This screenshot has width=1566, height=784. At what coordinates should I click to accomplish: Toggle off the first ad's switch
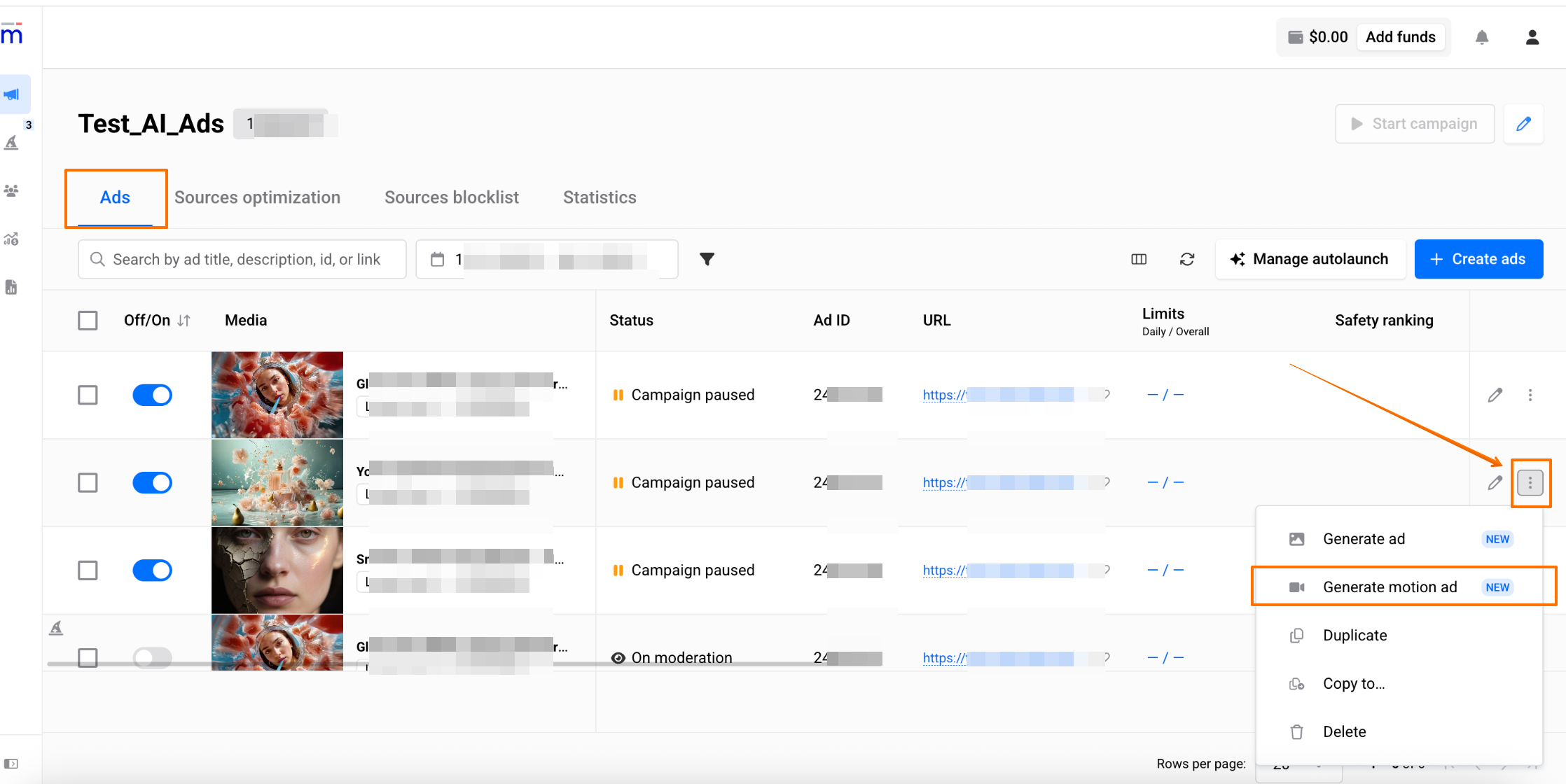(152, 395)
